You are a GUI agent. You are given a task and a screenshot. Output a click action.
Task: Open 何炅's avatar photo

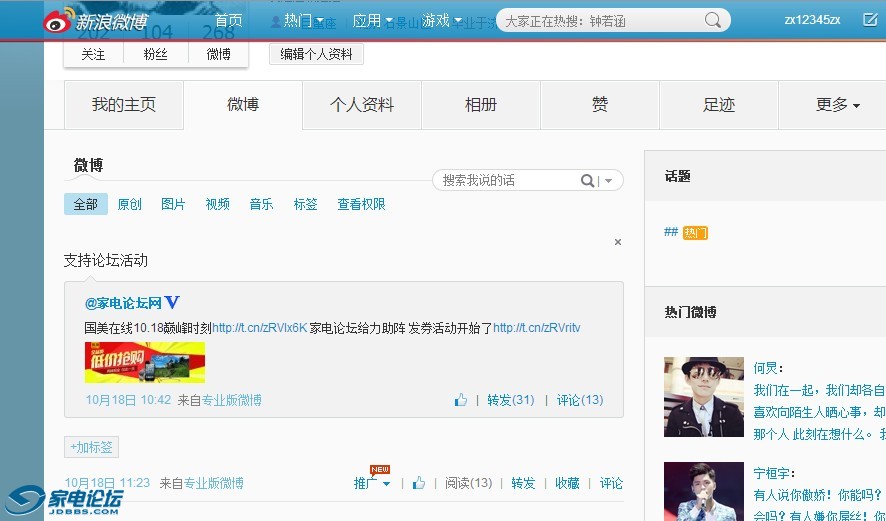click(x=703, y=397)
